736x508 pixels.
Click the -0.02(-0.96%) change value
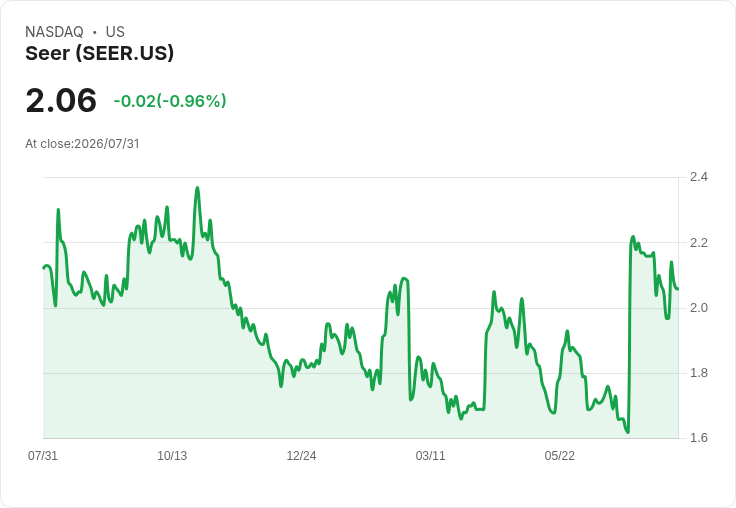tap(170, 101)
